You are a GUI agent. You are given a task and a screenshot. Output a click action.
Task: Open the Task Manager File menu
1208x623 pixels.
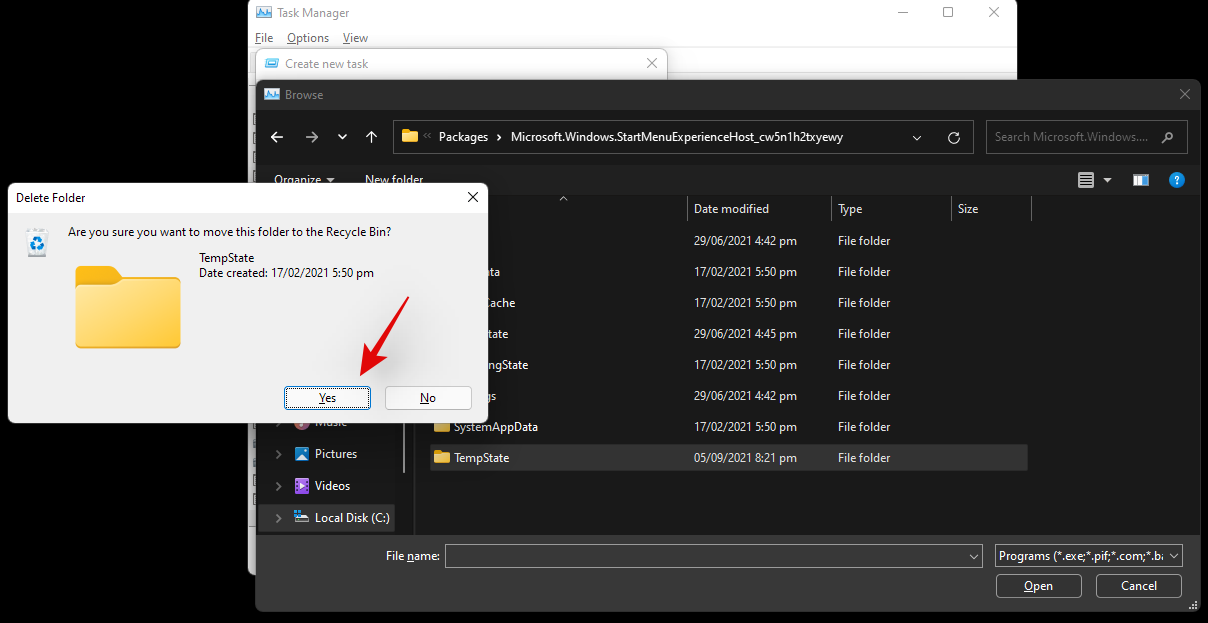(x=264, y=38)
